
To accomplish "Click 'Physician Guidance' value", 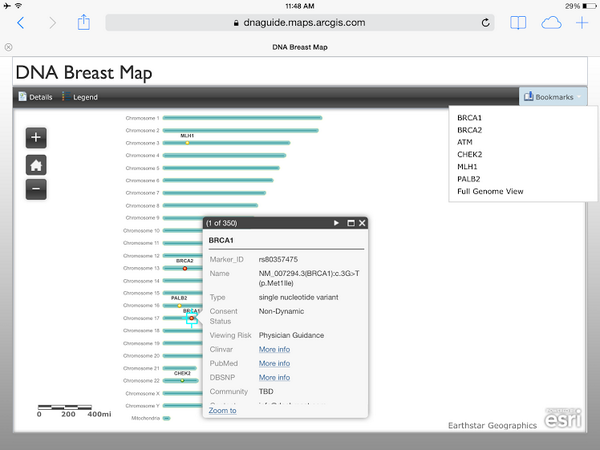I will click(x=291, y=335).
